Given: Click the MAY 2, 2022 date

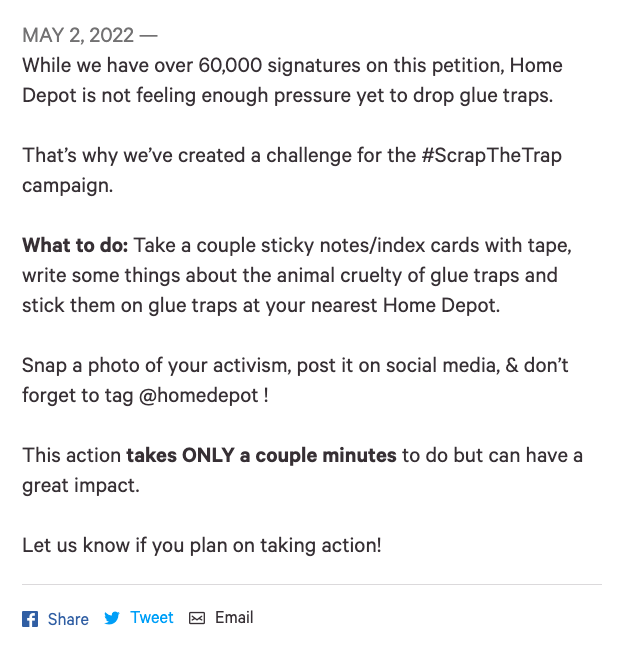Looking at the screenshot, I should (x=78, y=36).
